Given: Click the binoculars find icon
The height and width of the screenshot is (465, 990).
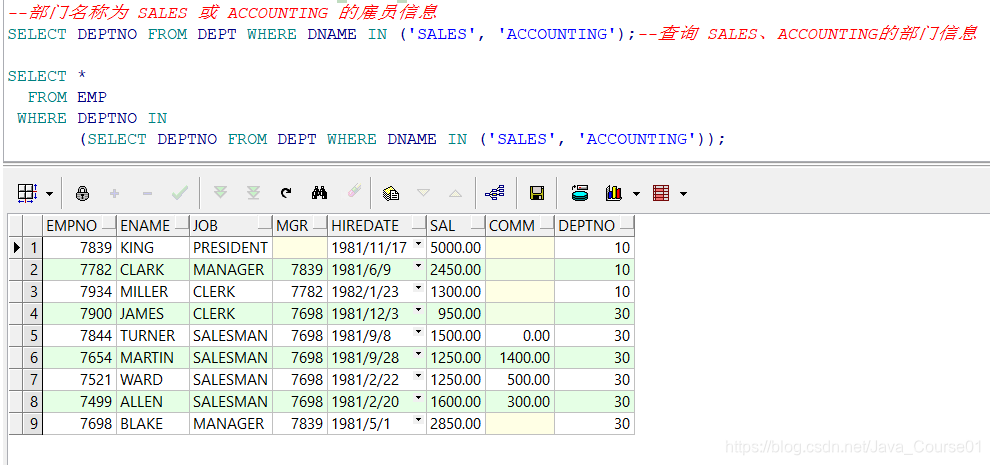Looking at the screenshot, I should [319, 193].
